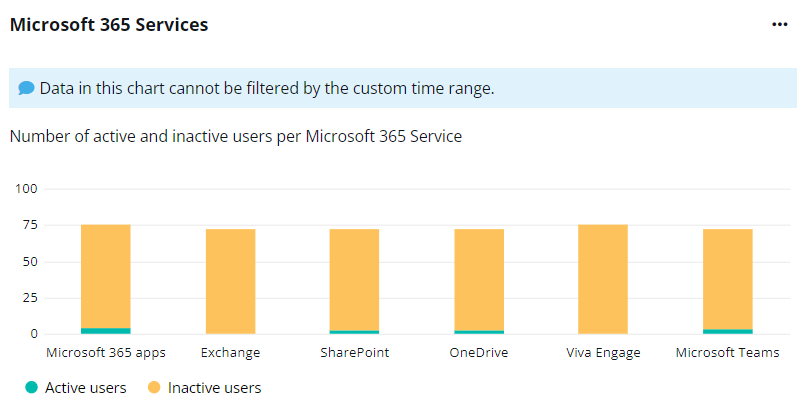Click the SharePoint axis label

(x=355, y=353)
